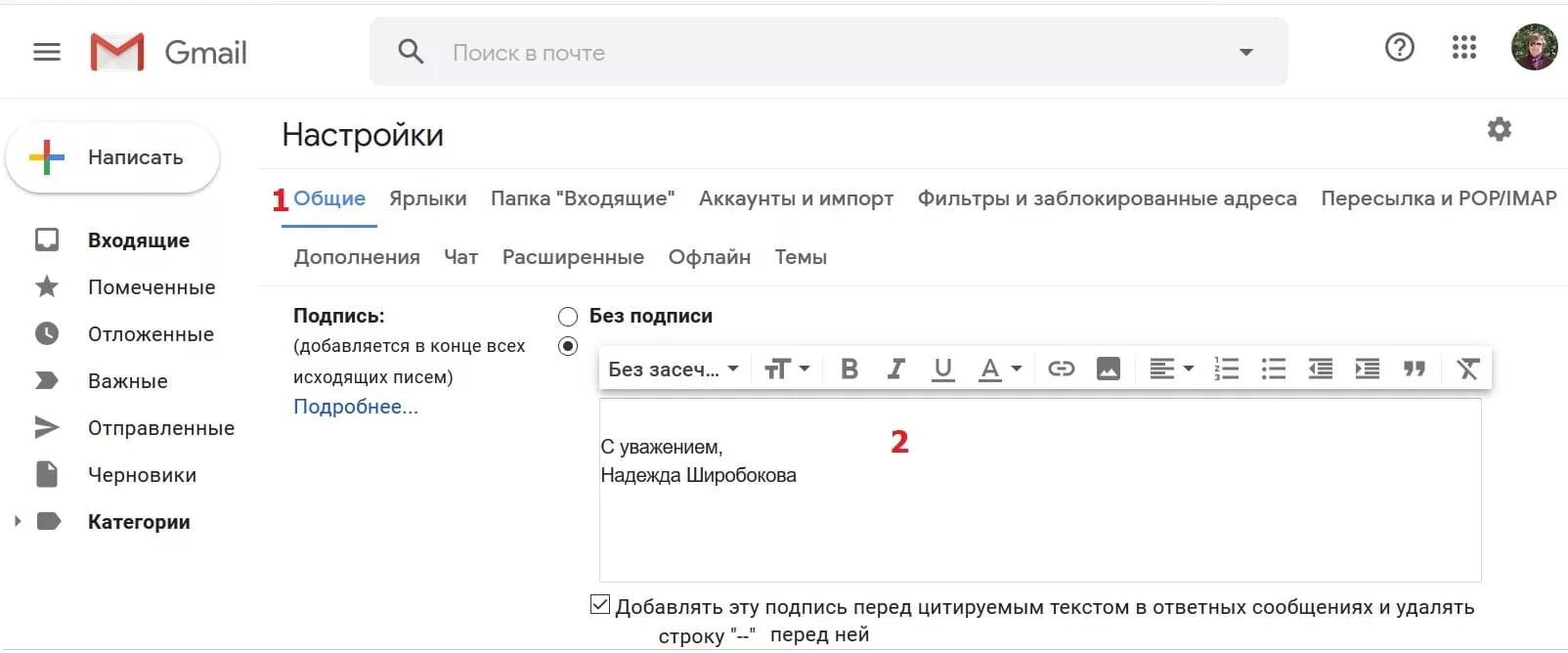1568x653 pixels.
Task: Click the Remove formatting icon
Action: tap(1467, 369)
